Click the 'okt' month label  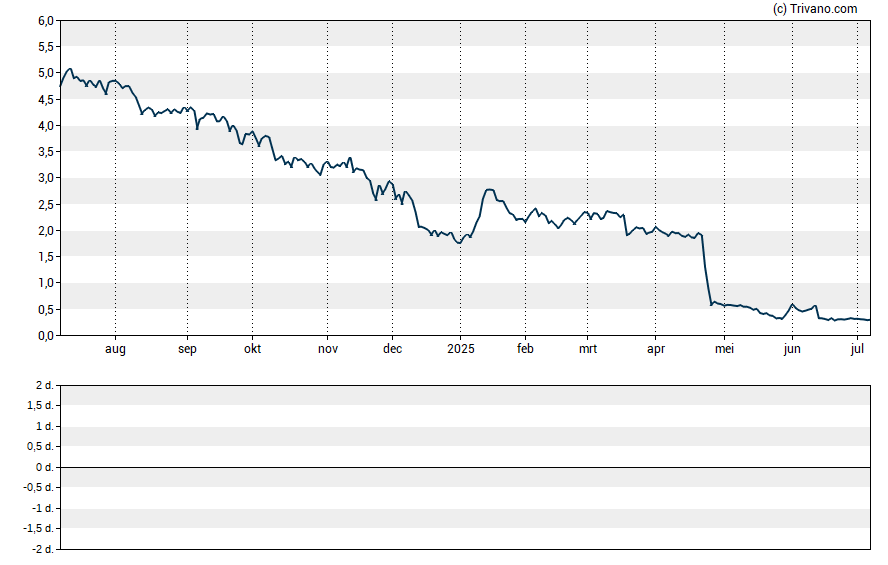[253, 349]
